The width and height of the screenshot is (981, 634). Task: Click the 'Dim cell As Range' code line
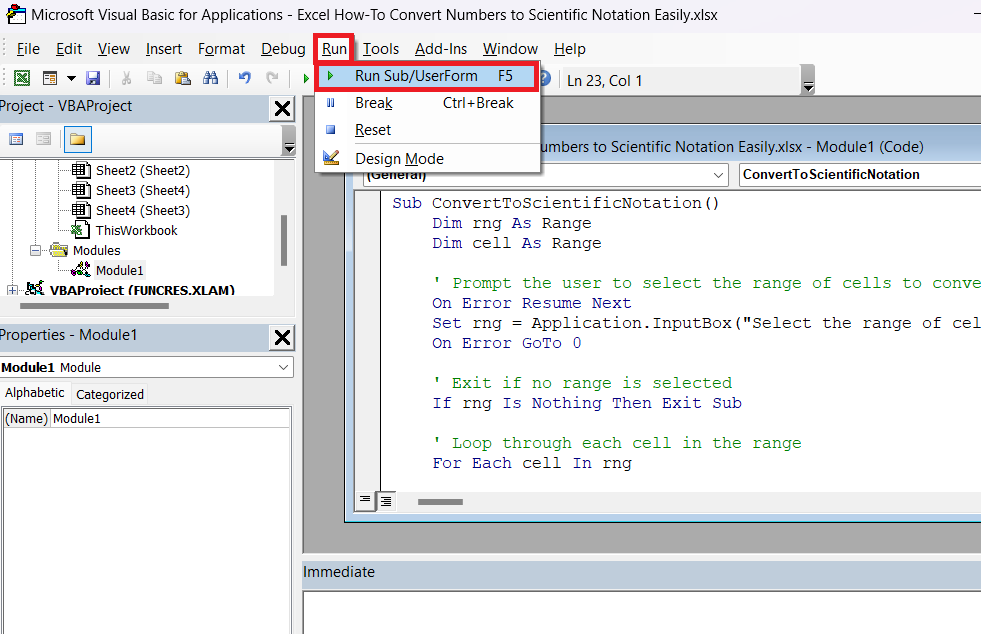click(x=516, y=243)
